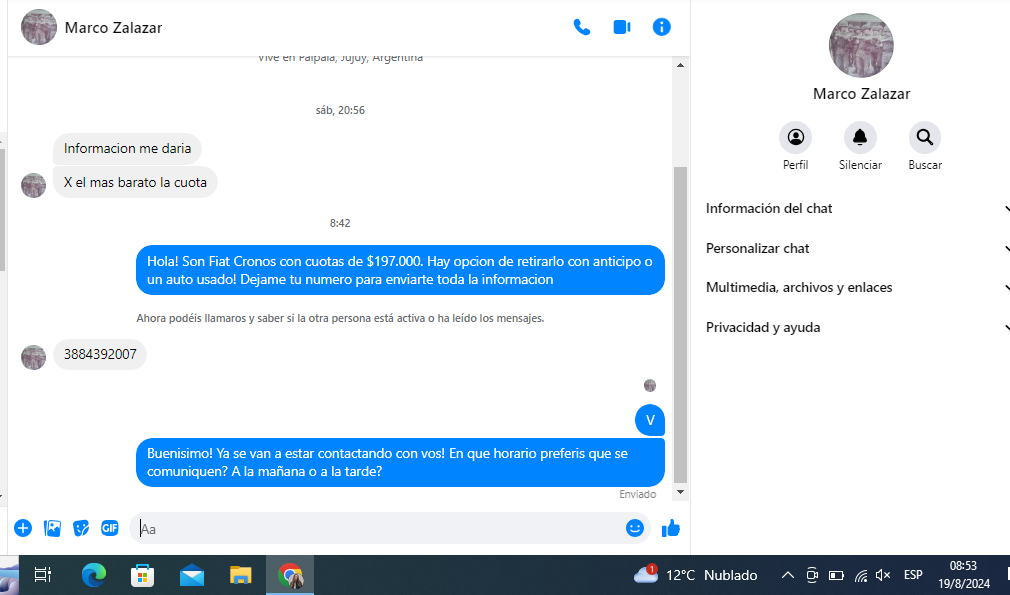Open more actions plus icon
1010x595 pixels.
click(x=23, y=529)
